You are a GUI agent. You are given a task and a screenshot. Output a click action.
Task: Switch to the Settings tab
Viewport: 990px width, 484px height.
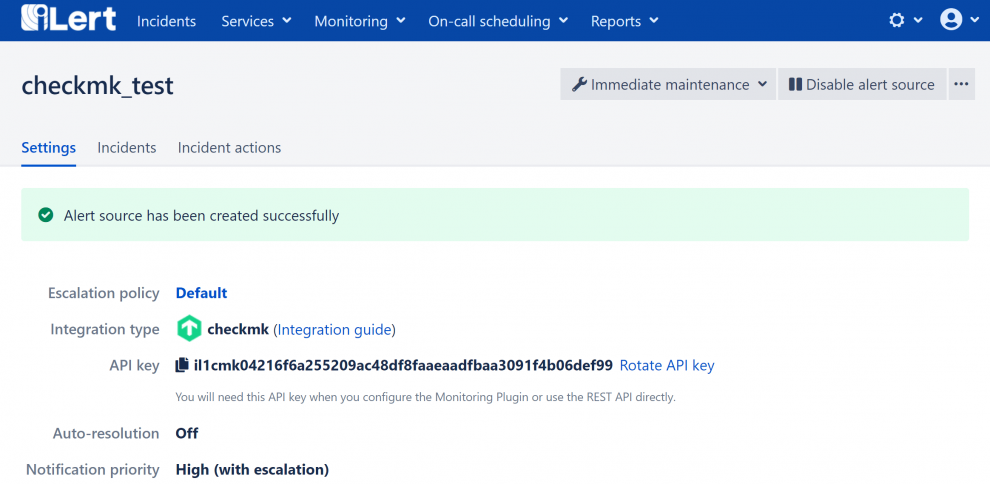49,148
